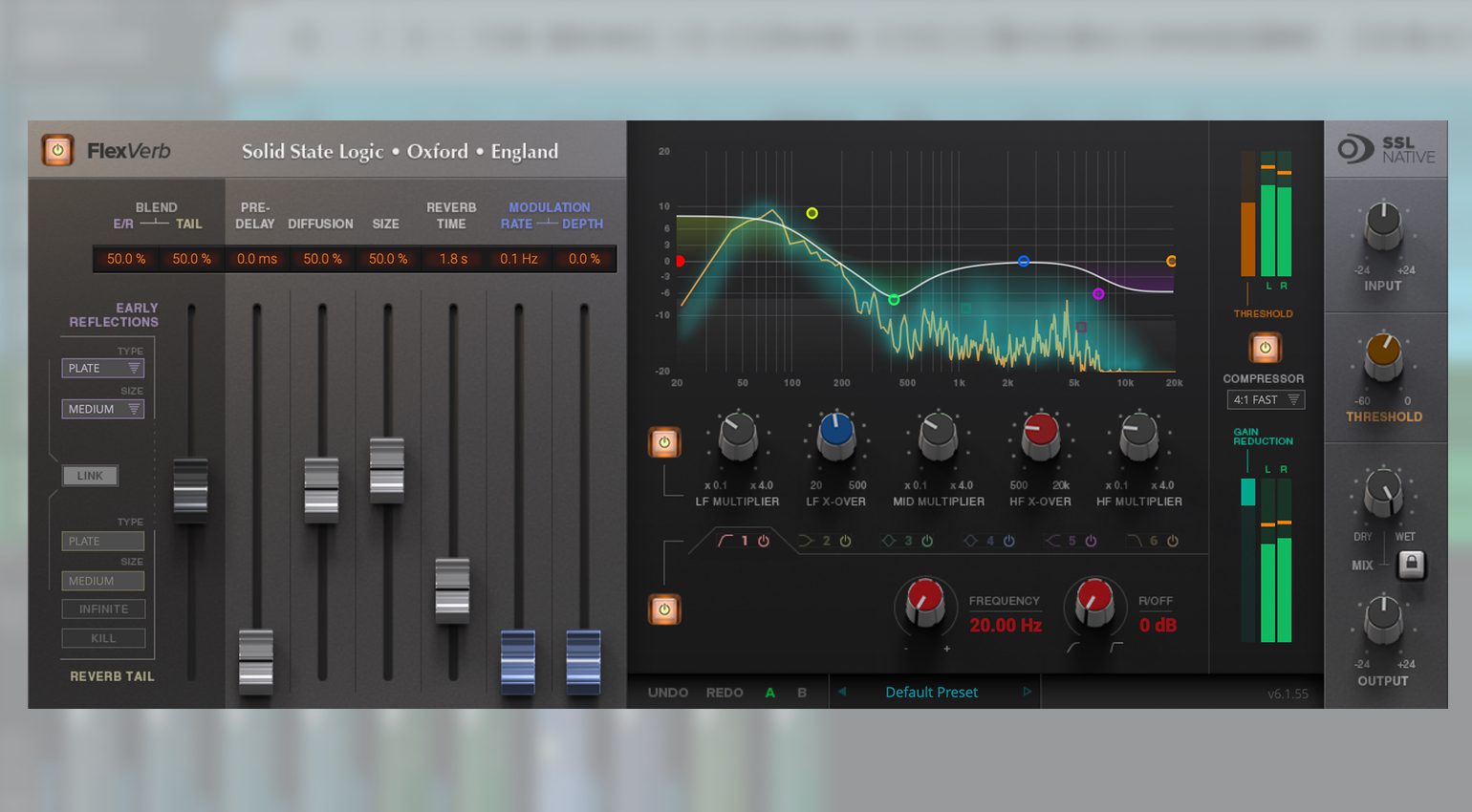Toggle EQ band 3 power
Screen dimensions: 1472x812
(x=926, y=541)
